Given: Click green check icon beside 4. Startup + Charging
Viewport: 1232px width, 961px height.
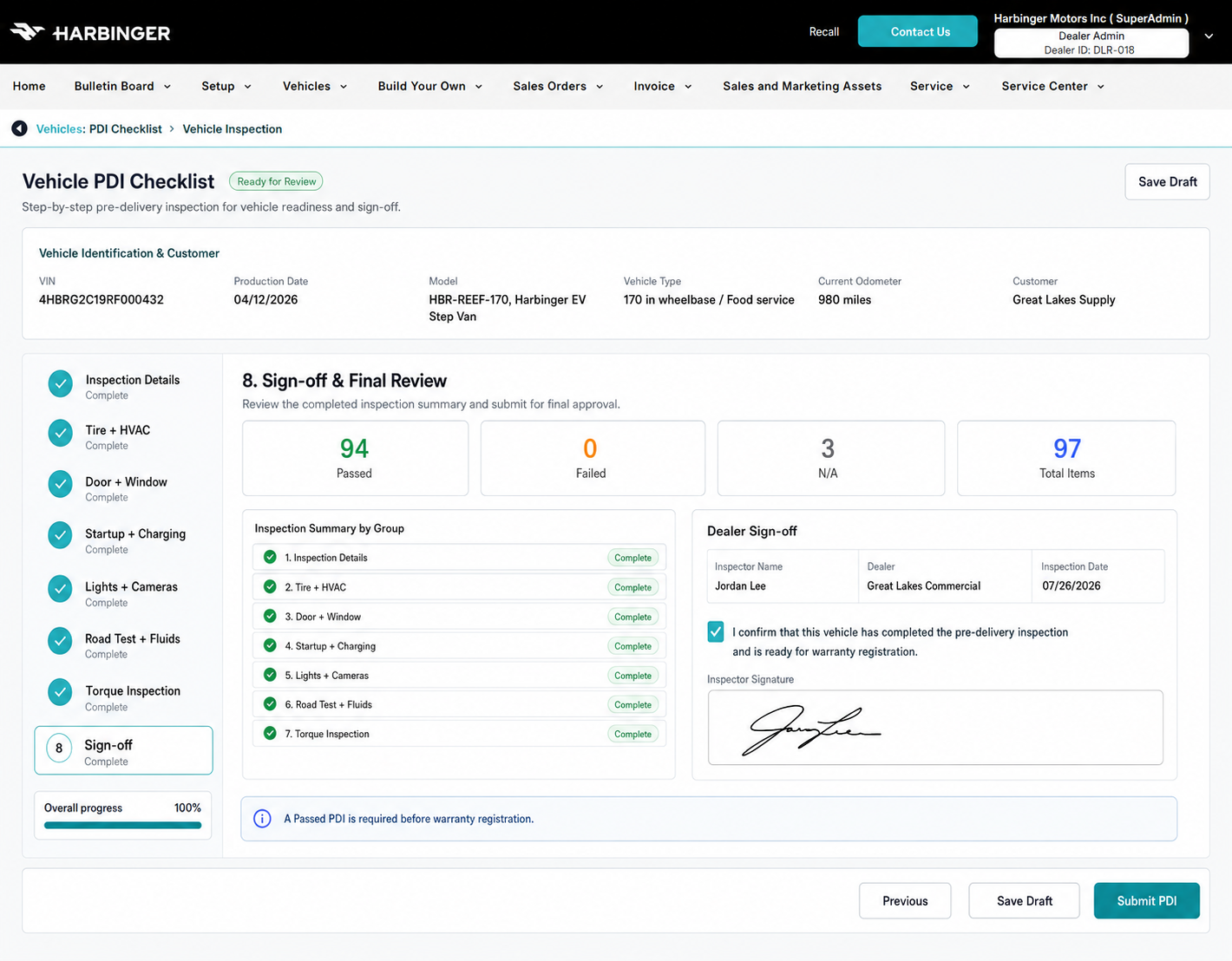Looking at the screenshot, I should (270, 645).
